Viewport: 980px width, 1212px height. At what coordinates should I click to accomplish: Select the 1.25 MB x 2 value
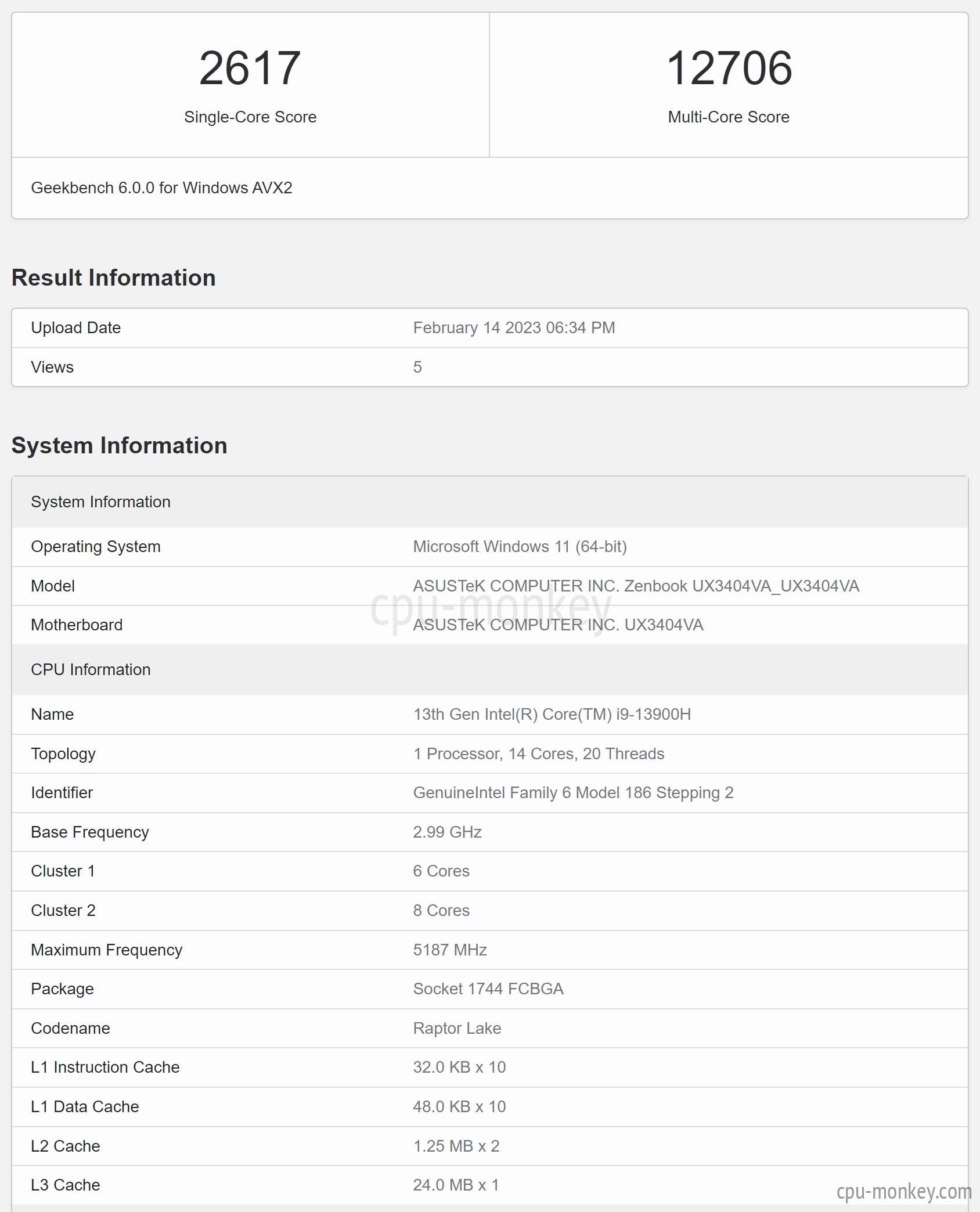point(456,1146)
